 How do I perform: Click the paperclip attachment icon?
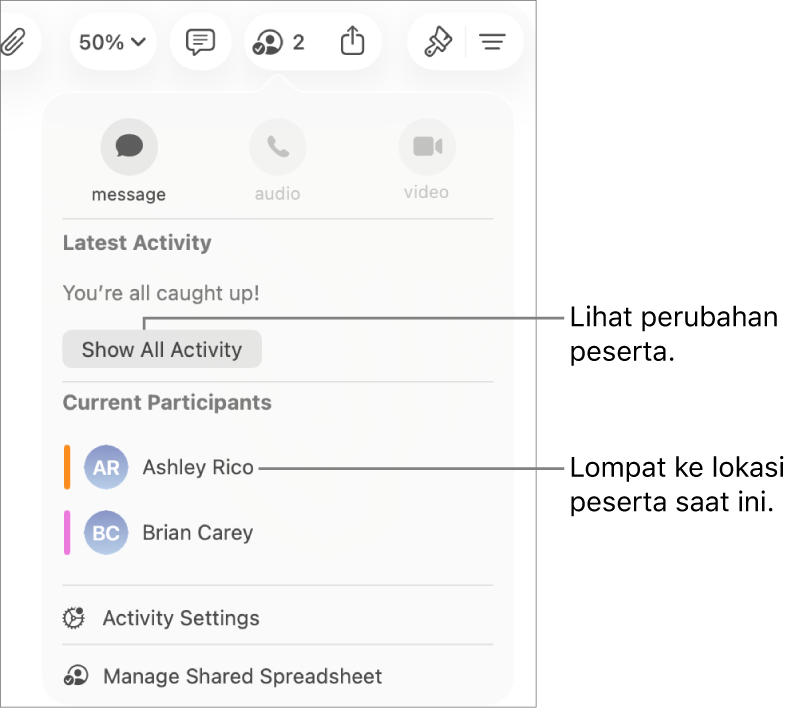point(14,42)
